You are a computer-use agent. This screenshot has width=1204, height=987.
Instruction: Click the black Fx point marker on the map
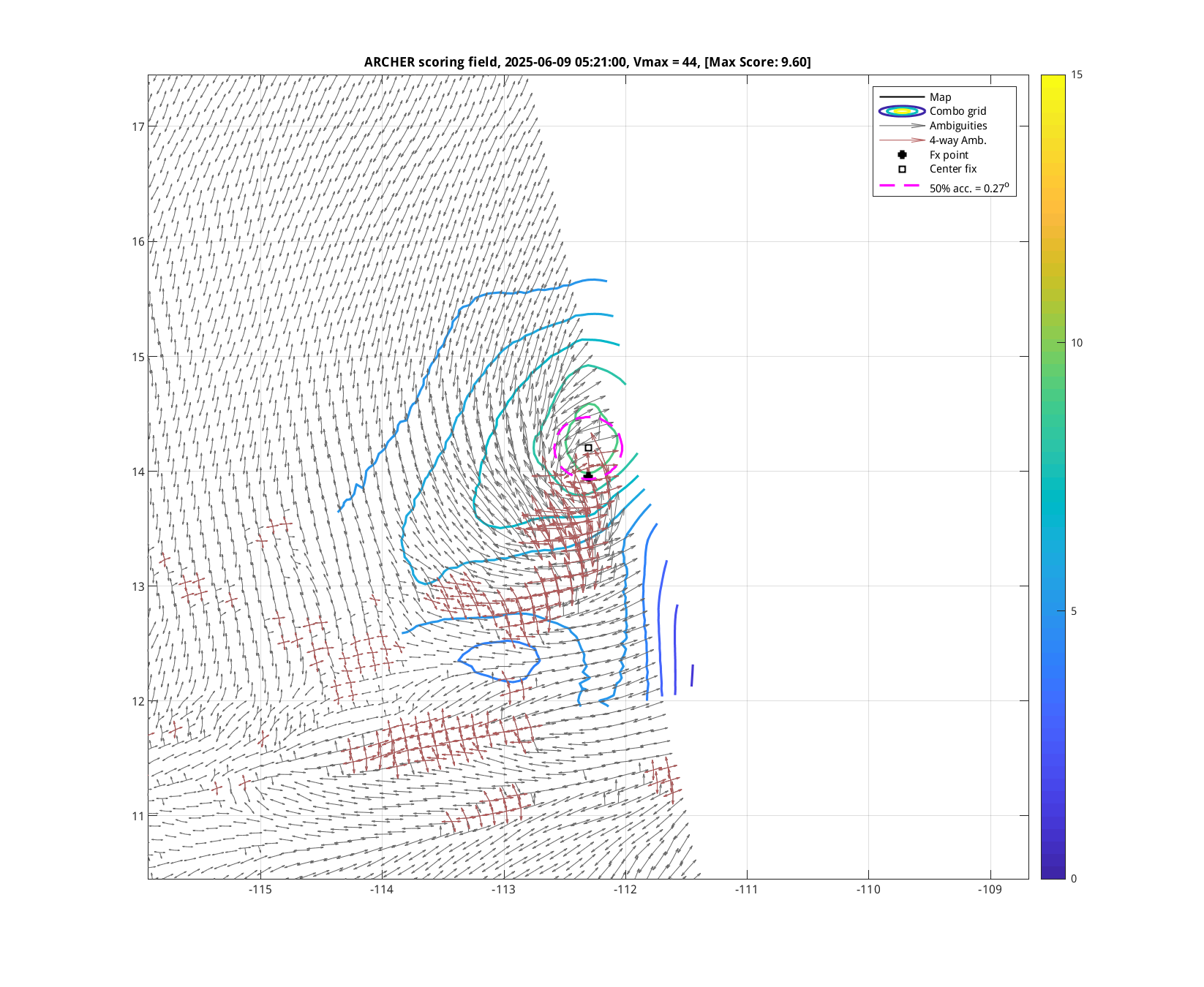tap(588, 475)
